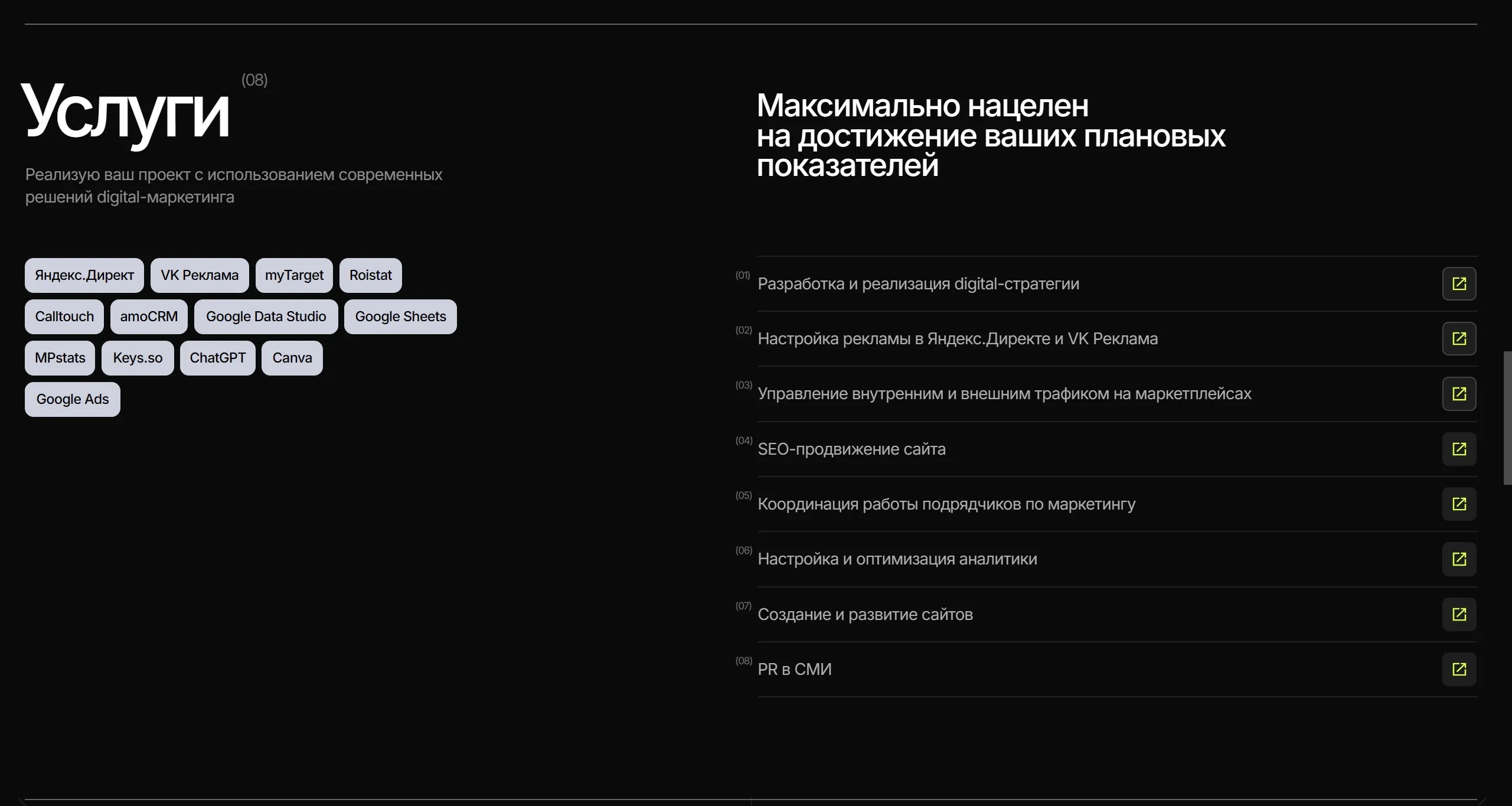Open Разработка и реализация digital-стратегии link
The height and width of the screenshot is (806, 1512).
point(918,284)
